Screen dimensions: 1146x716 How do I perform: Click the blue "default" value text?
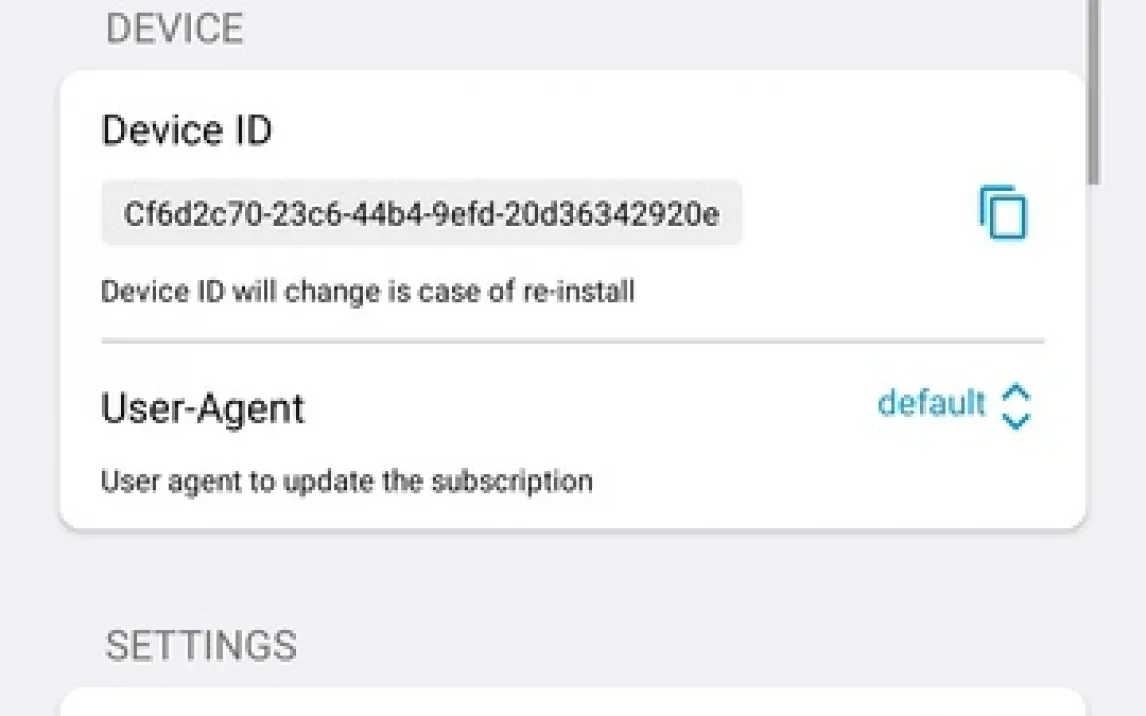[931, 404]
